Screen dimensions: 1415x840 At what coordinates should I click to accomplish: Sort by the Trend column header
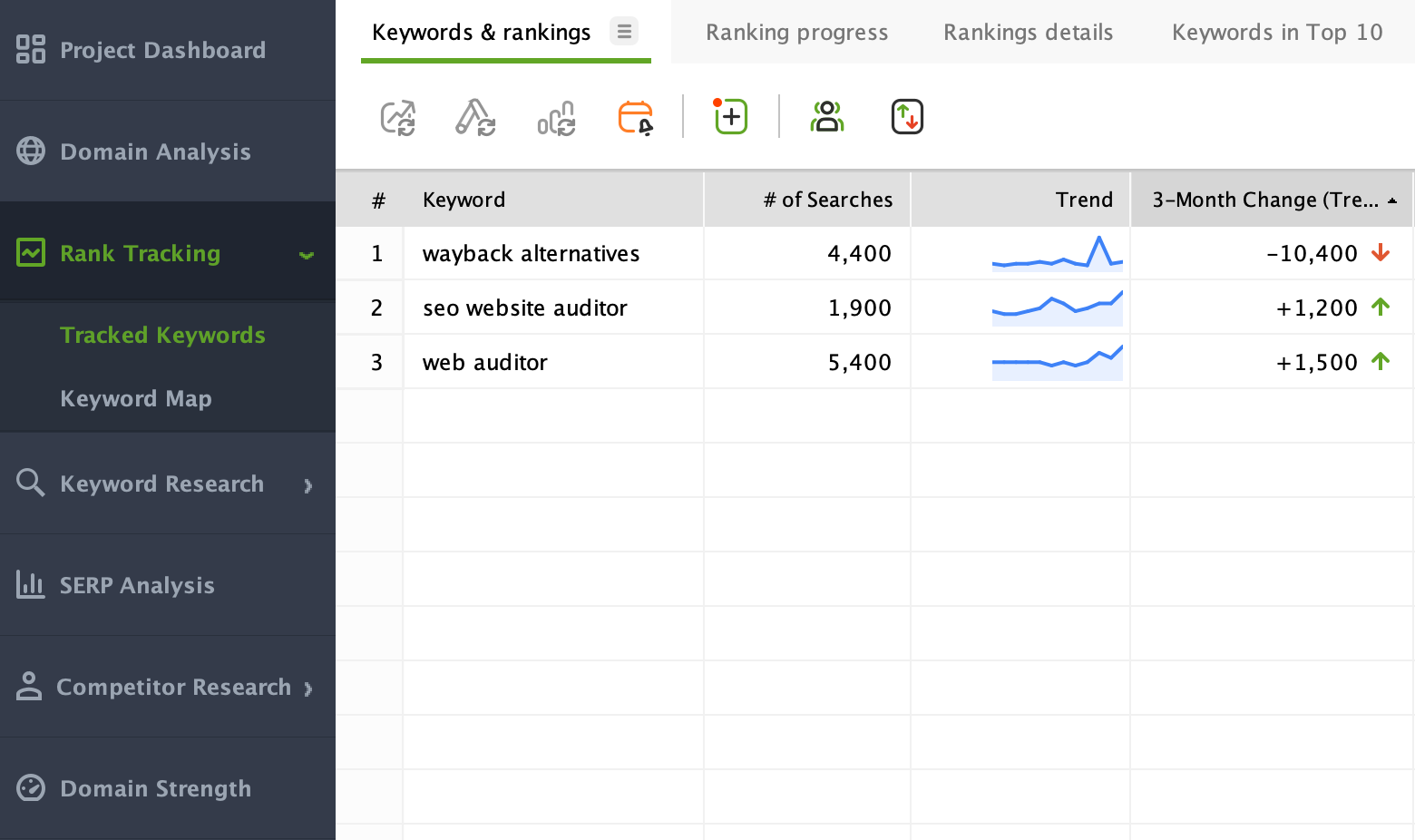pyautogui.click(x=1020, y=200)
